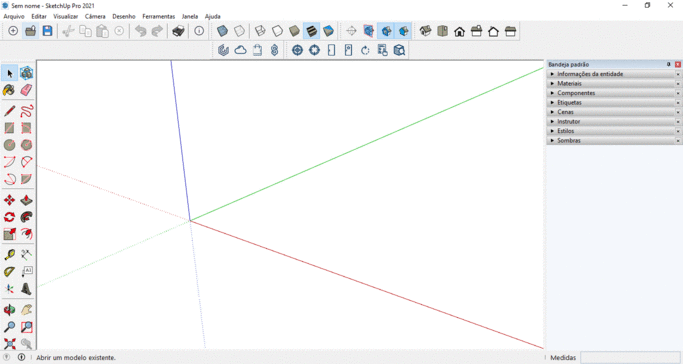Open the Ferramentas menu
This screenshot has height=364, width=683.
coord(159,16)
